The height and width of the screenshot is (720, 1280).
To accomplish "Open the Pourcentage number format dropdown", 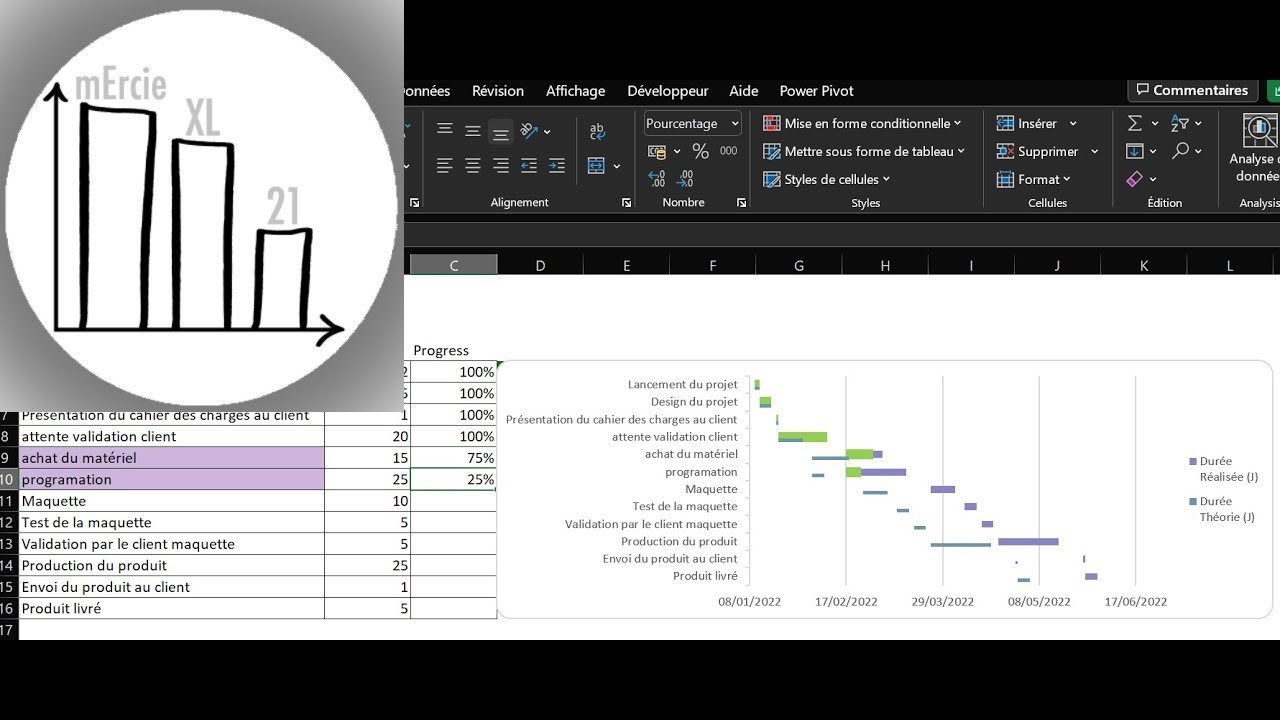I will coord(735,123).
